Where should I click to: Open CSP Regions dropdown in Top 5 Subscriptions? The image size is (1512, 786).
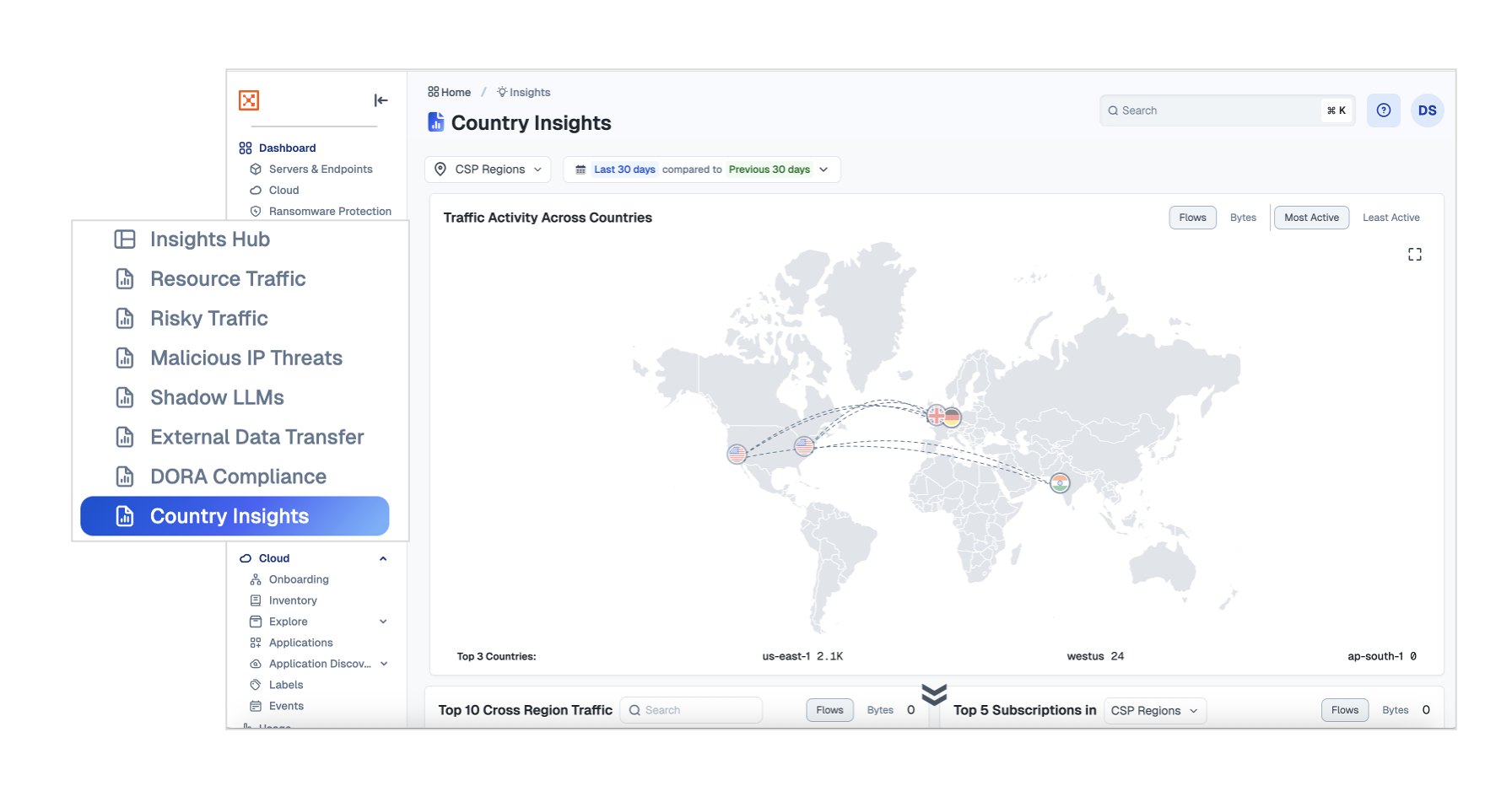click(x=1155, y=711)
